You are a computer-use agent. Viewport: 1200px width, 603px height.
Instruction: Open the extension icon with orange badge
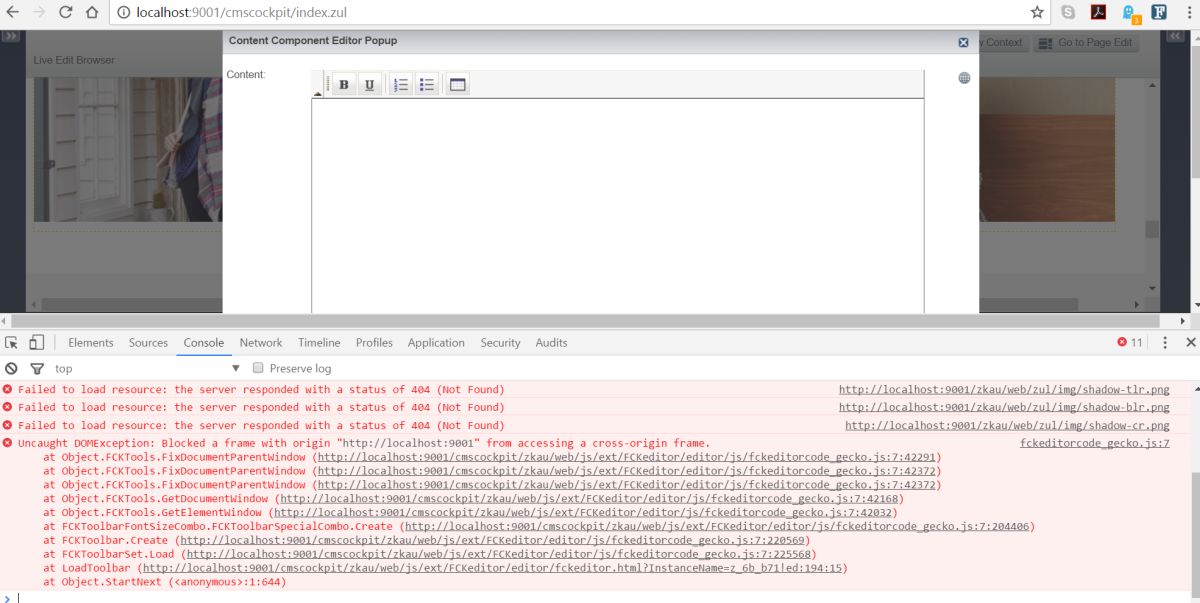(1130, 14)
